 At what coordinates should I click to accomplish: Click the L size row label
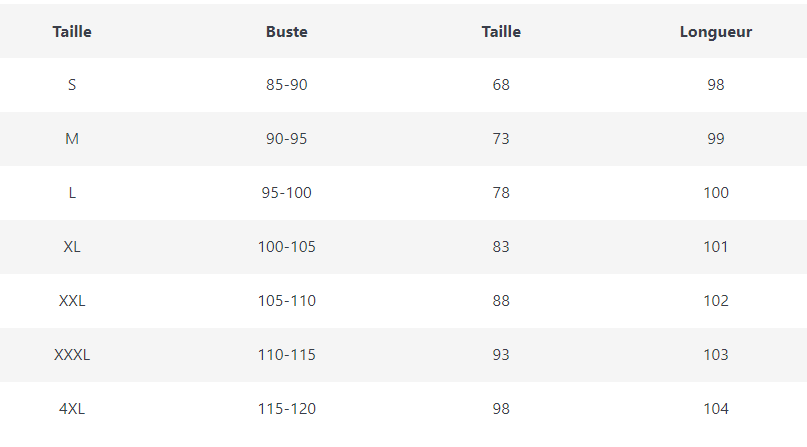click(72, 193)
